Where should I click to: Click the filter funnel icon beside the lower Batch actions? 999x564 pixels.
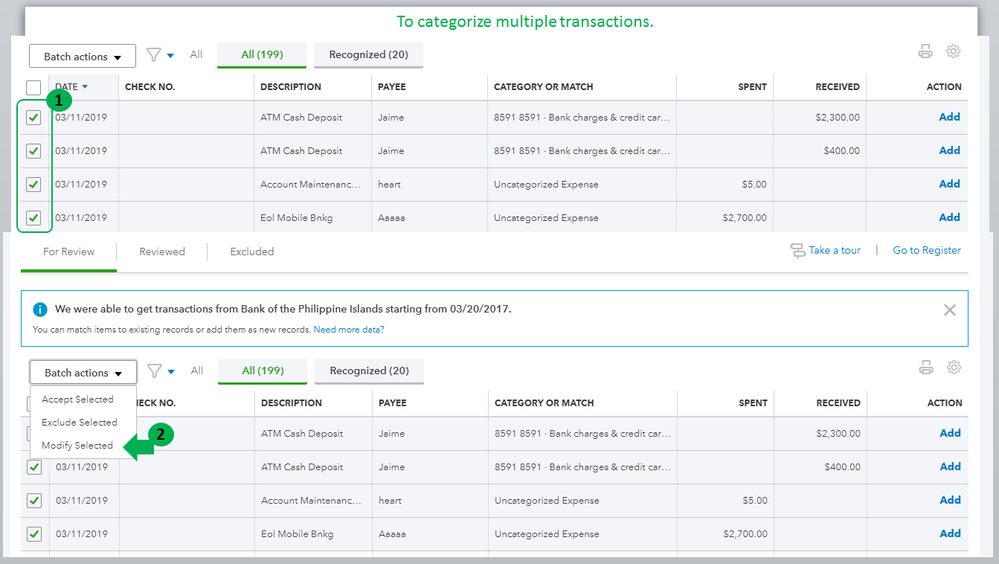pos(155,371)
